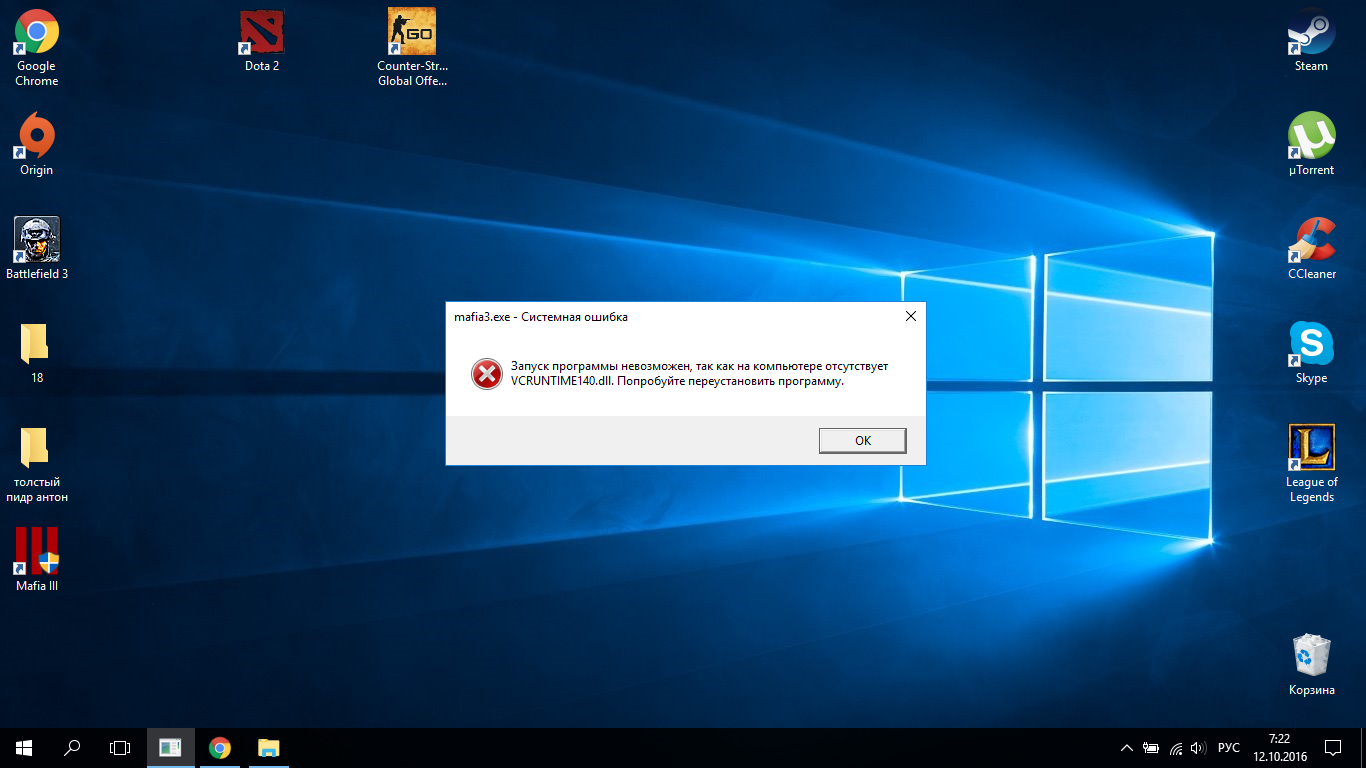Open the Wi-Fi network tray icon
The width and height of the screenshot is (1366, 768).
tap(1176, 748)
